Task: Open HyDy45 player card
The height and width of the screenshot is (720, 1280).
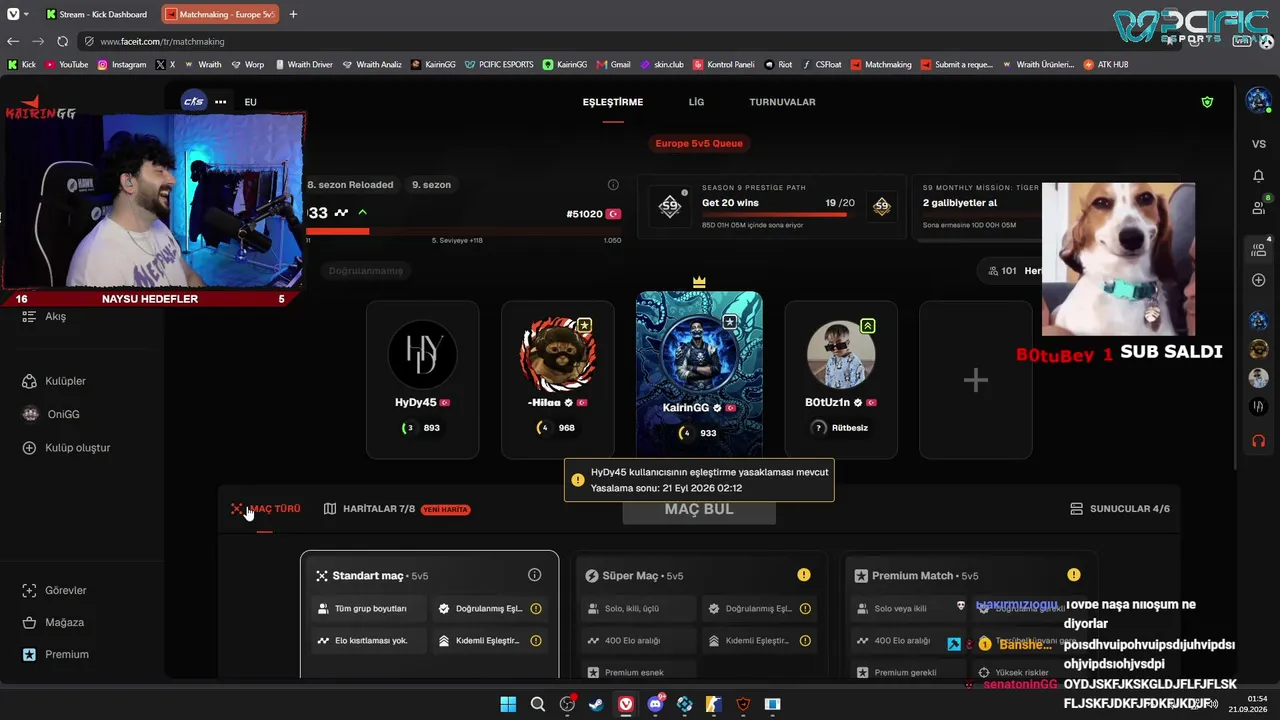Action: (423, 380)
